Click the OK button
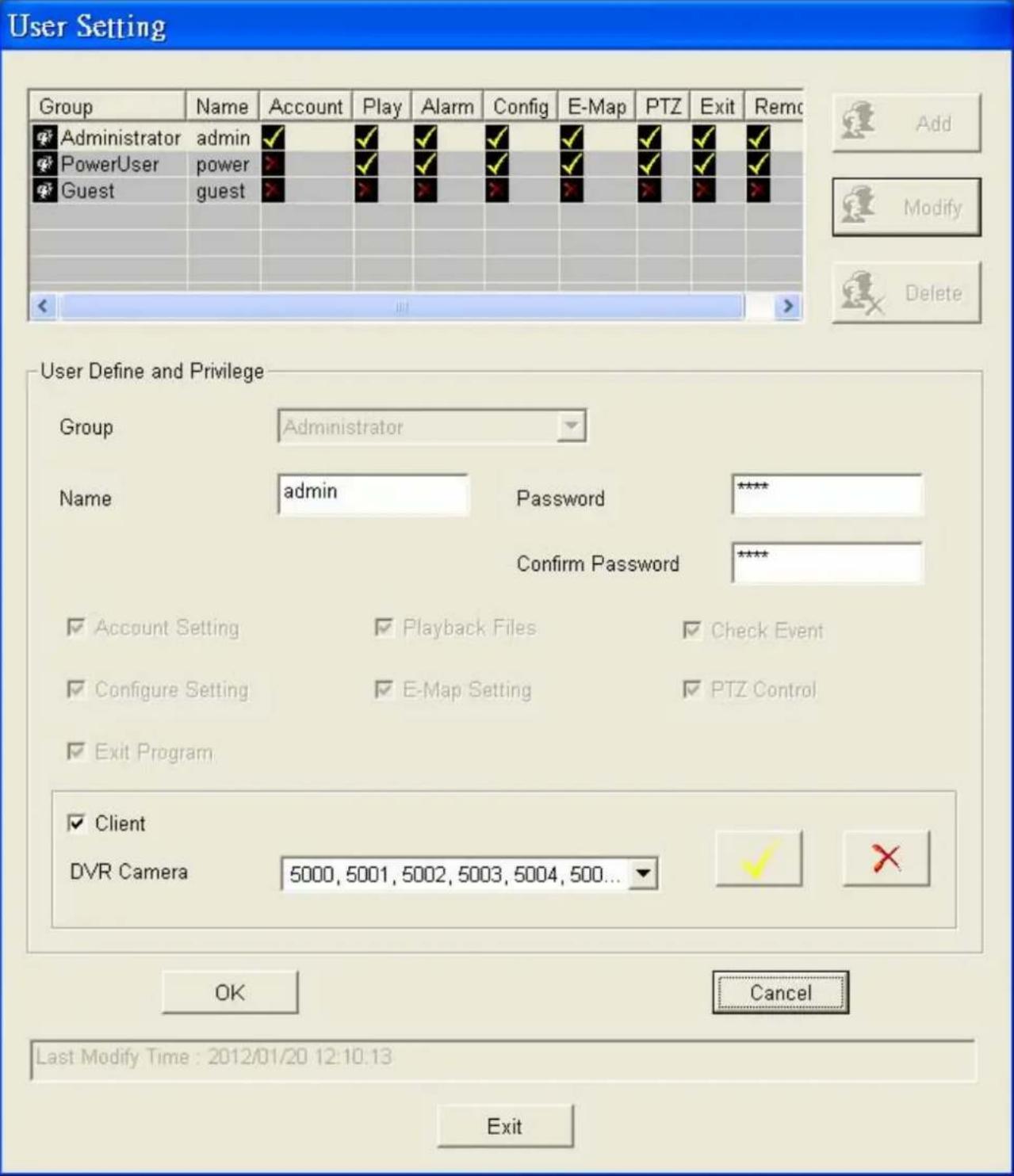This screenshot has height=1176, width=1014. coord(230,992)
